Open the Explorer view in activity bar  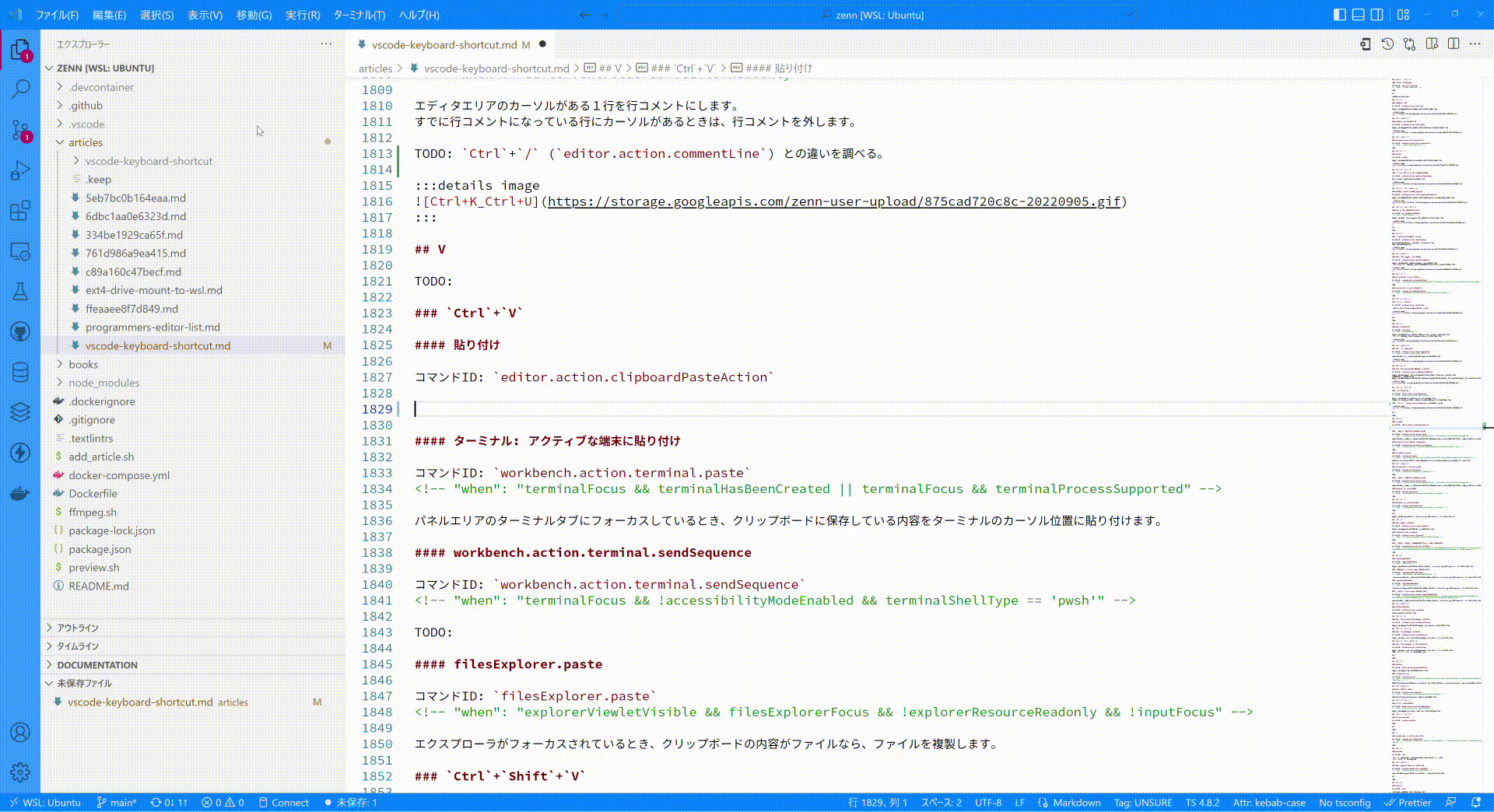pyautogui.click(x=20, y=51)
